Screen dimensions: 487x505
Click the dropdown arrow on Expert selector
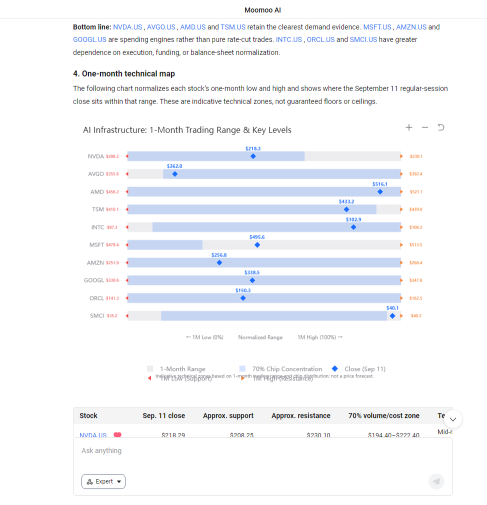[119, 482]
